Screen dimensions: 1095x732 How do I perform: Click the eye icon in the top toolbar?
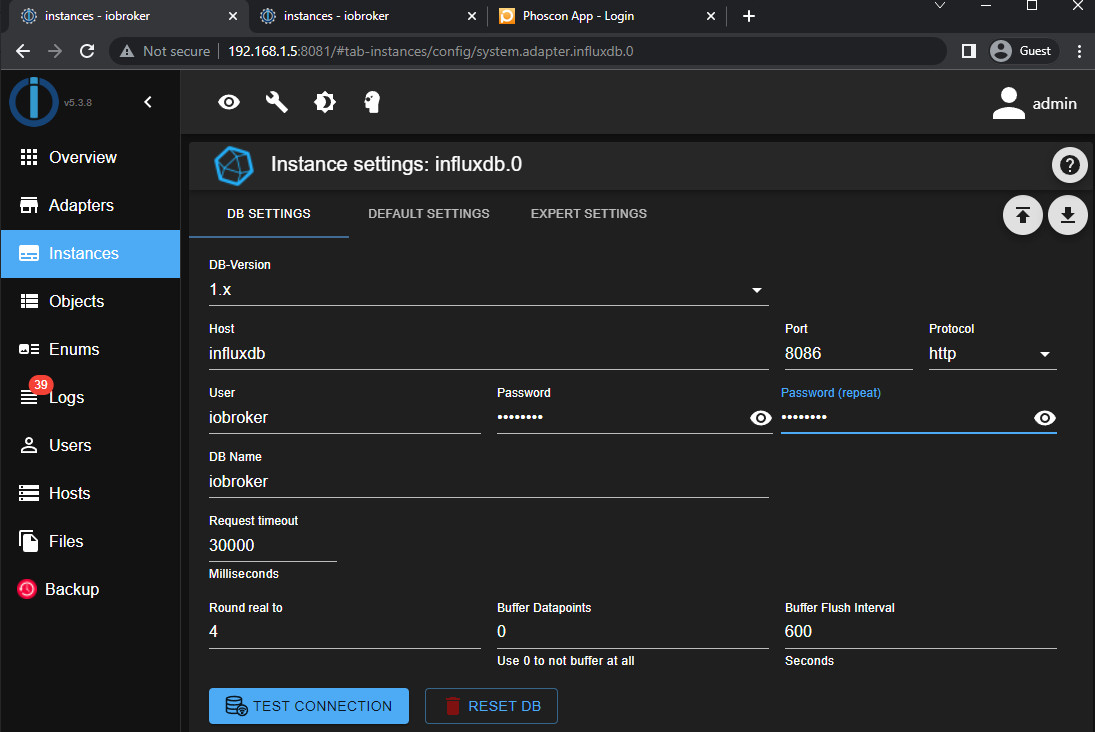click(x=229, y=103)
